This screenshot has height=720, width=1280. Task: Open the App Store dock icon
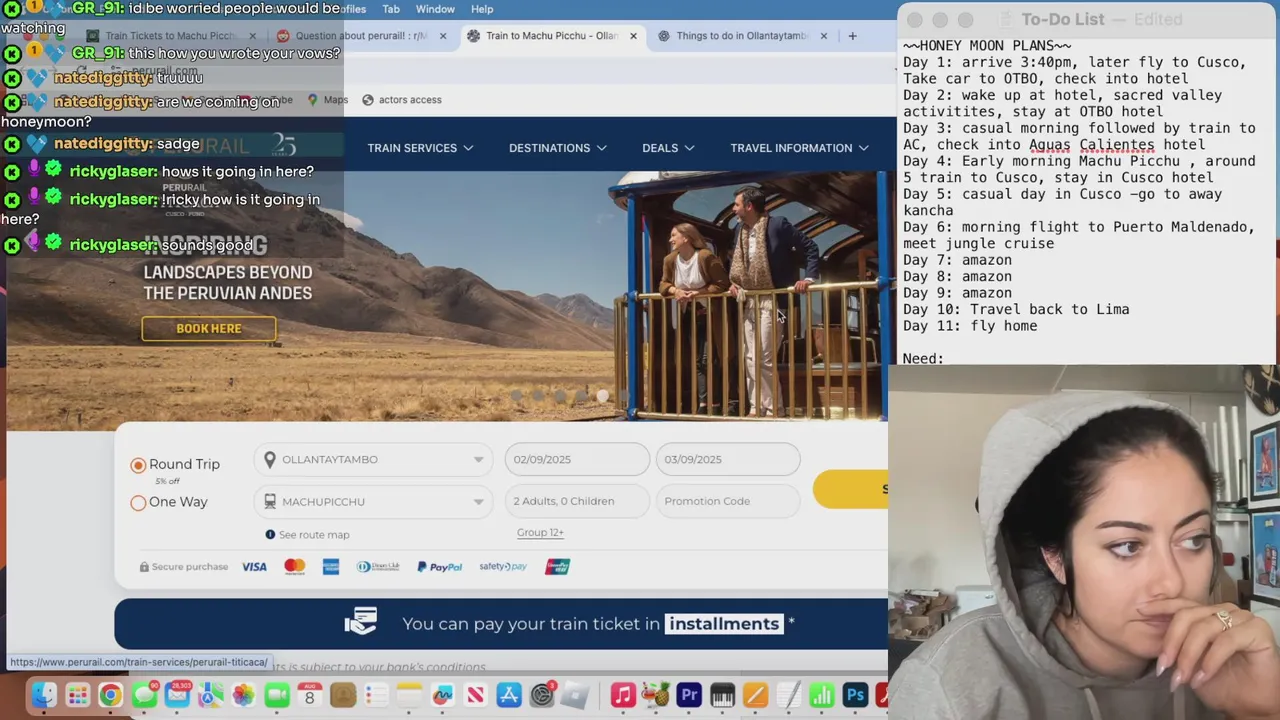coord(509,695)
